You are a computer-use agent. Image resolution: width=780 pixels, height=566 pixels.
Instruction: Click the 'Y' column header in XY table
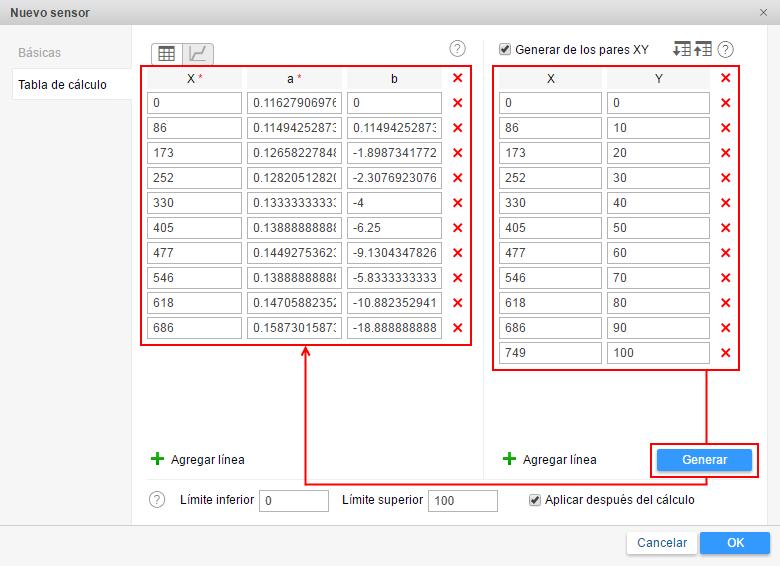pyautogui.click(x=658, y=79)
